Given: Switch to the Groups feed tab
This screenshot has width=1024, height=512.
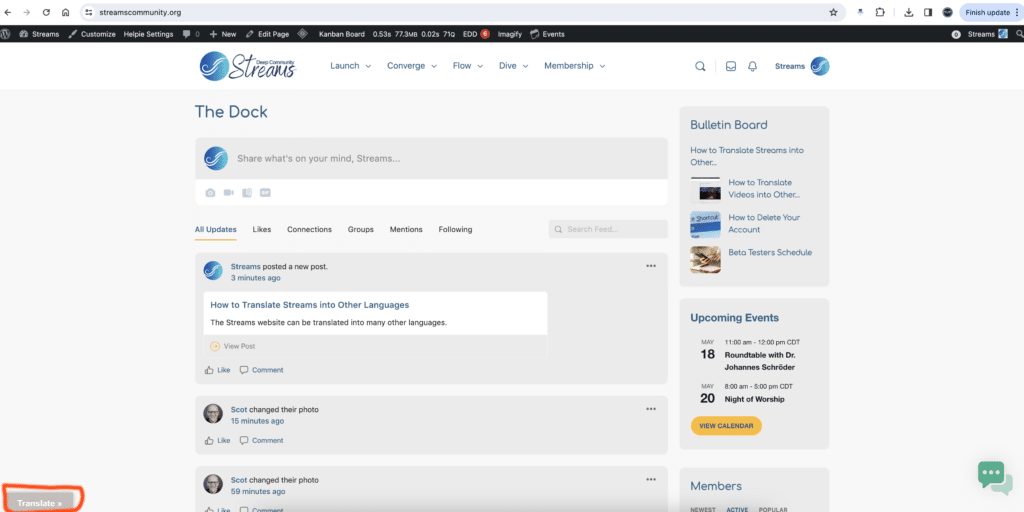Looking at the screenshot, I should tap(360, 229).
